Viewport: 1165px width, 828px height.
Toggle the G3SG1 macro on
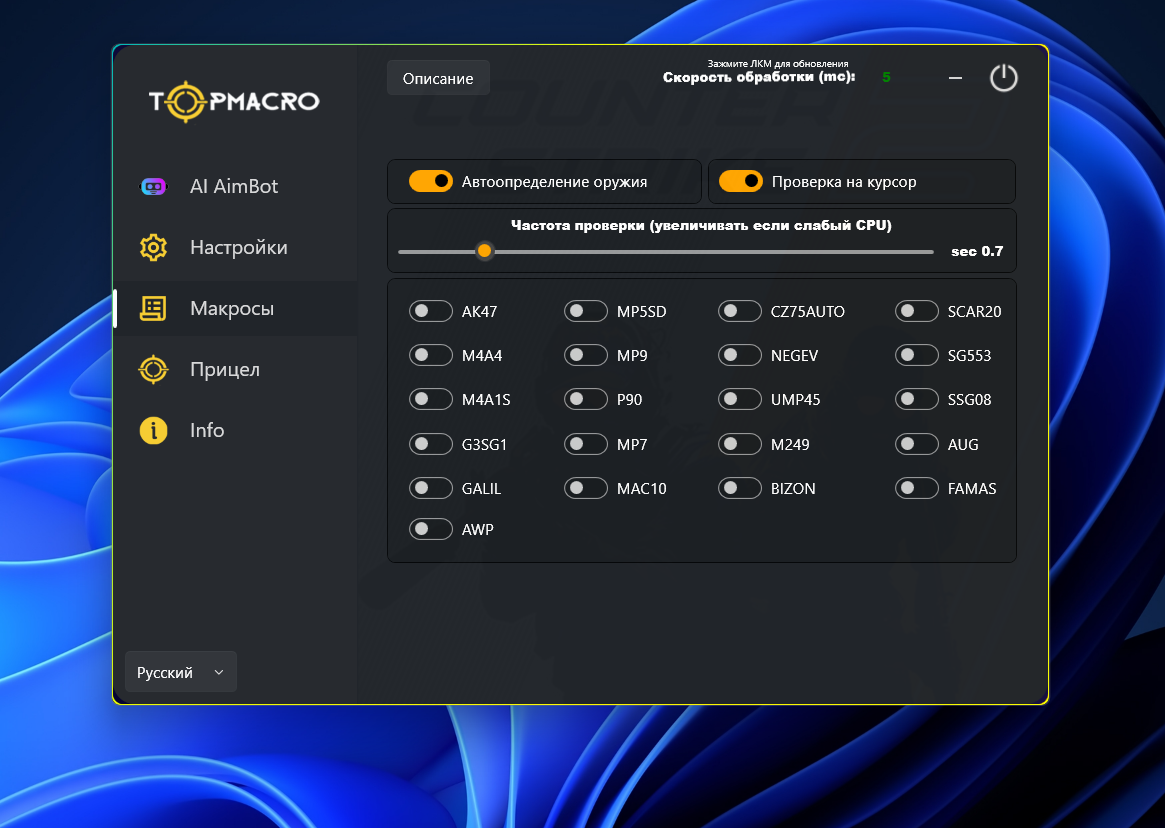(x=431, y=444)
